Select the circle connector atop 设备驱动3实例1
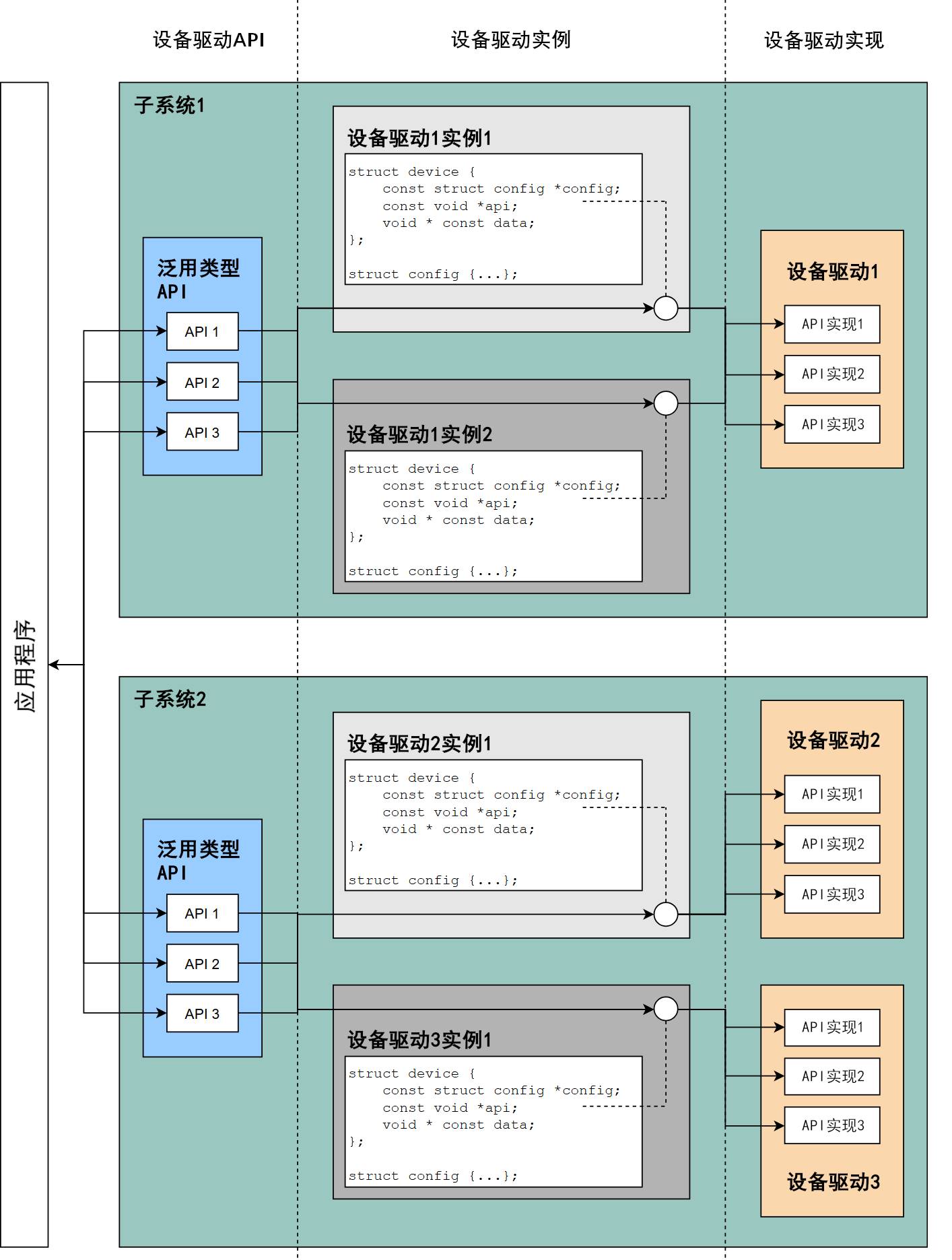Image resolution: width=952 pixels, height=1260 pixels. coord(665,1009)
